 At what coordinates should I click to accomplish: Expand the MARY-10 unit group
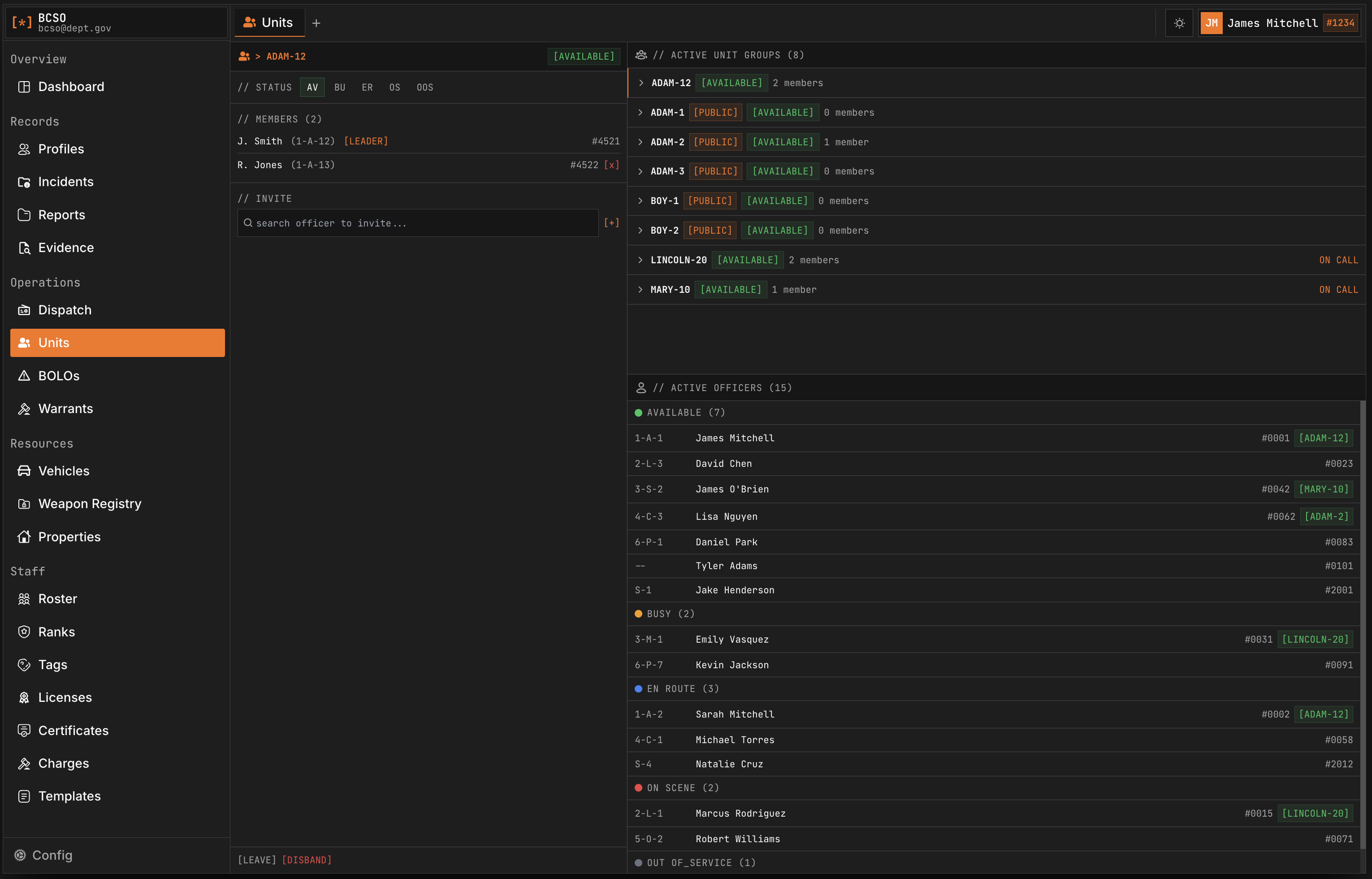tap(640, 290)
